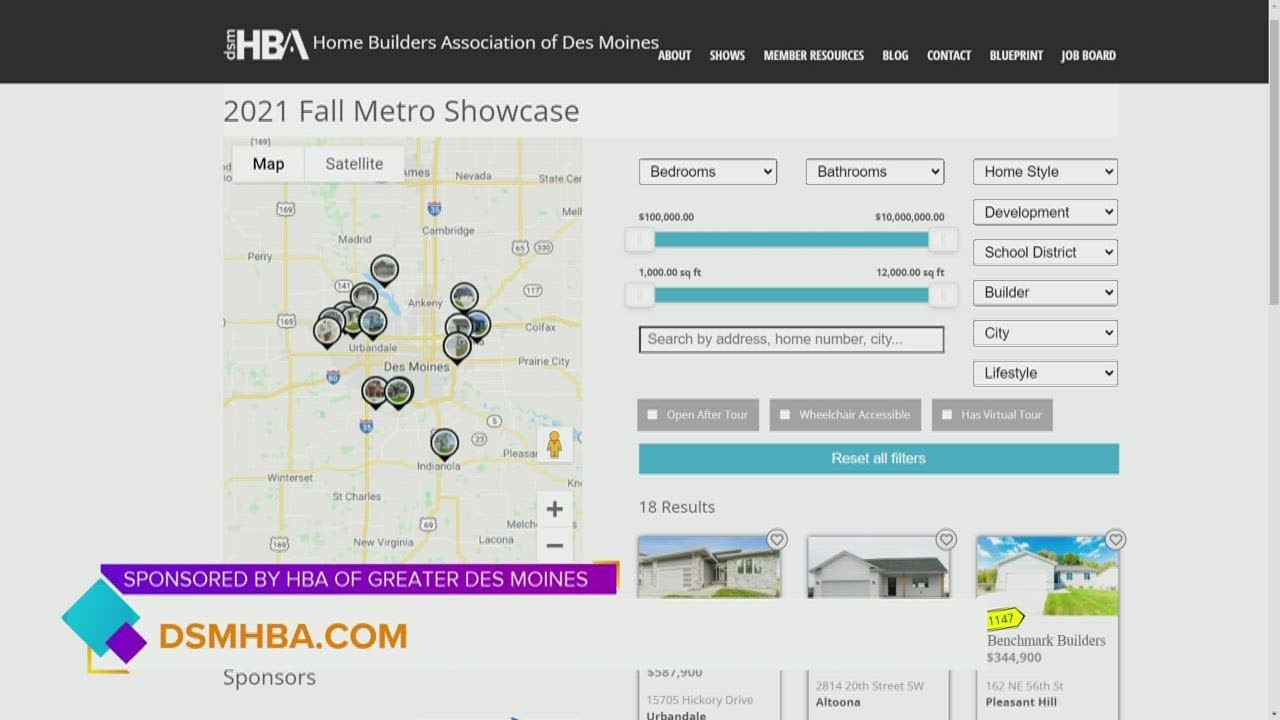The height and width of the screenshot is (720, 1280).
Task: Click the maximum square footage slider handle
Action: [942, 295]
